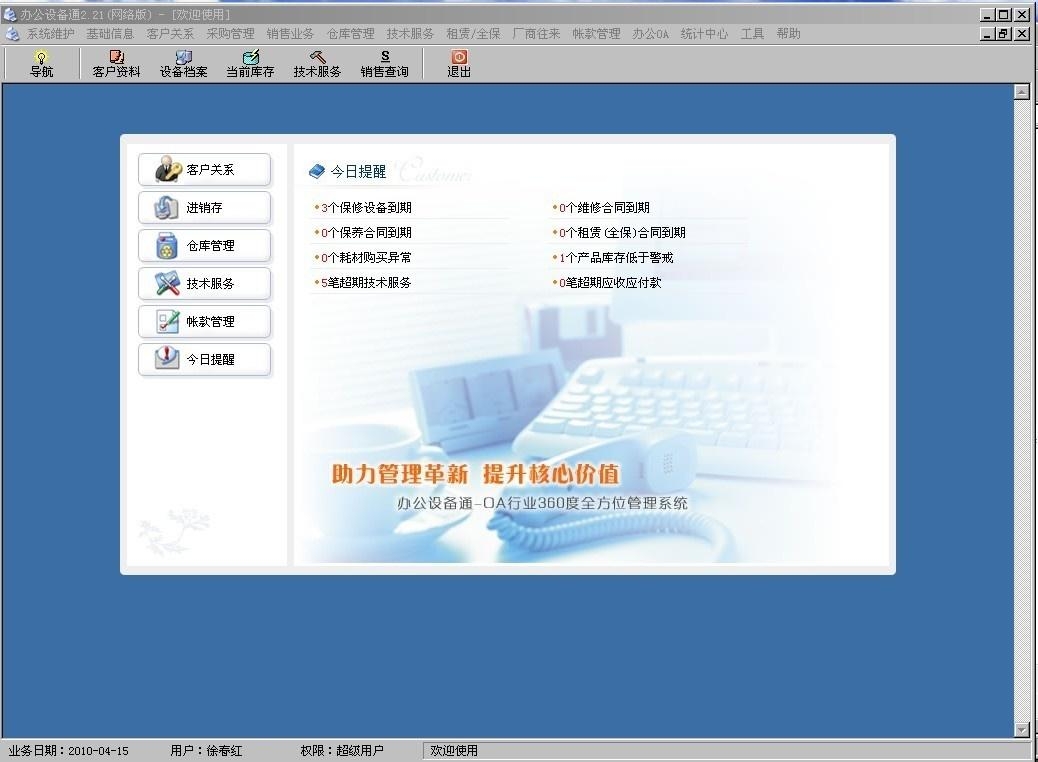Show 当前库存 from the toolbar
This screenshot has height=762, width=1038.
tap(250, 64)
